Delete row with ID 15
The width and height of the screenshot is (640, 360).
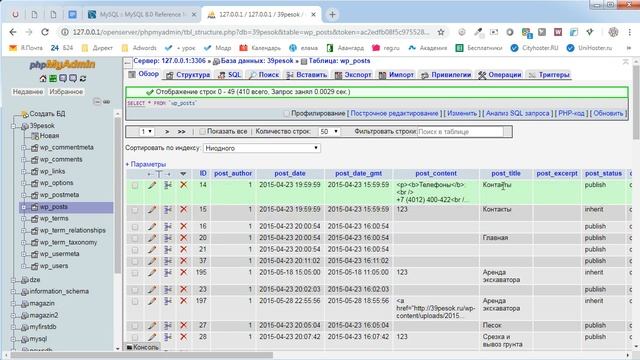[x=184, y=210]
